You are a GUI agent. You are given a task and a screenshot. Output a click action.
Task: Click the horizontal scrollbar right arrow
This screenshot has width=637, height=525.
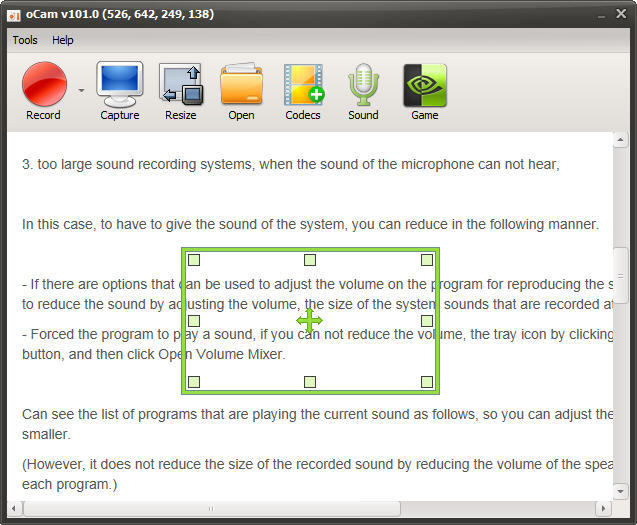[606, 508]
